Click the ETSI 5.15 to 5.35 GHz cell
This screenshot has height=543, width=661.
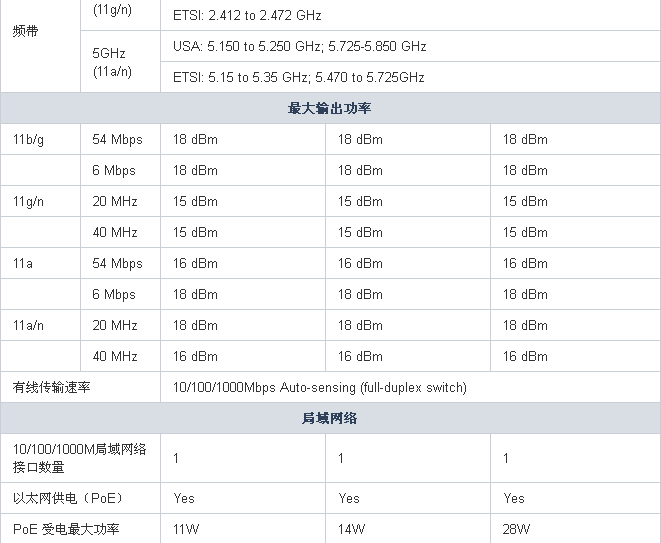pyautogui.click(x=410, y=77)
